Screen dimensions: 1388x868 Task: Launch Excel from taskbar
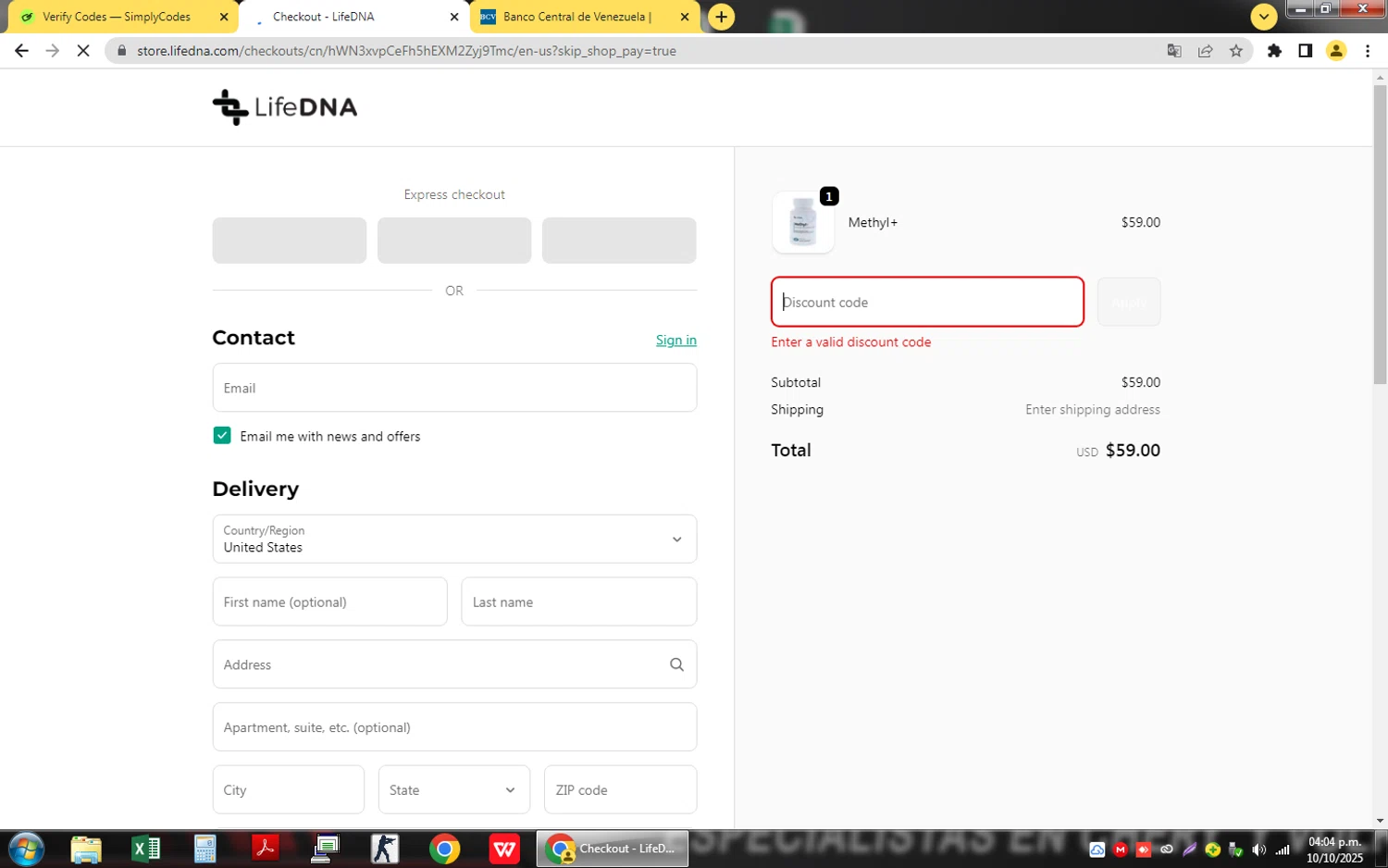[x=145, y=849]
